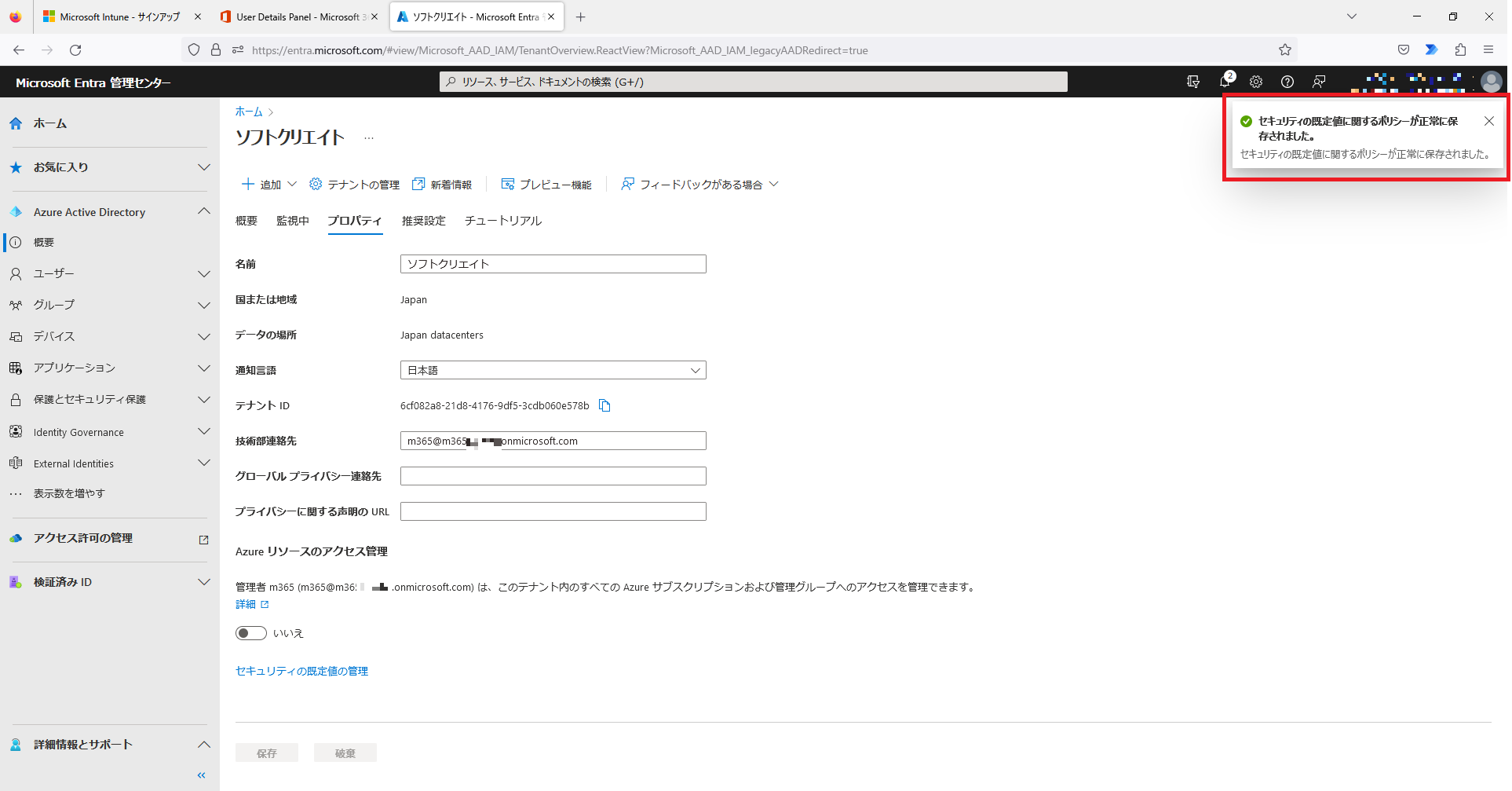Screen dimensions: 1512x791
Task: Click the ユーザー person icon
Action: 16,274
